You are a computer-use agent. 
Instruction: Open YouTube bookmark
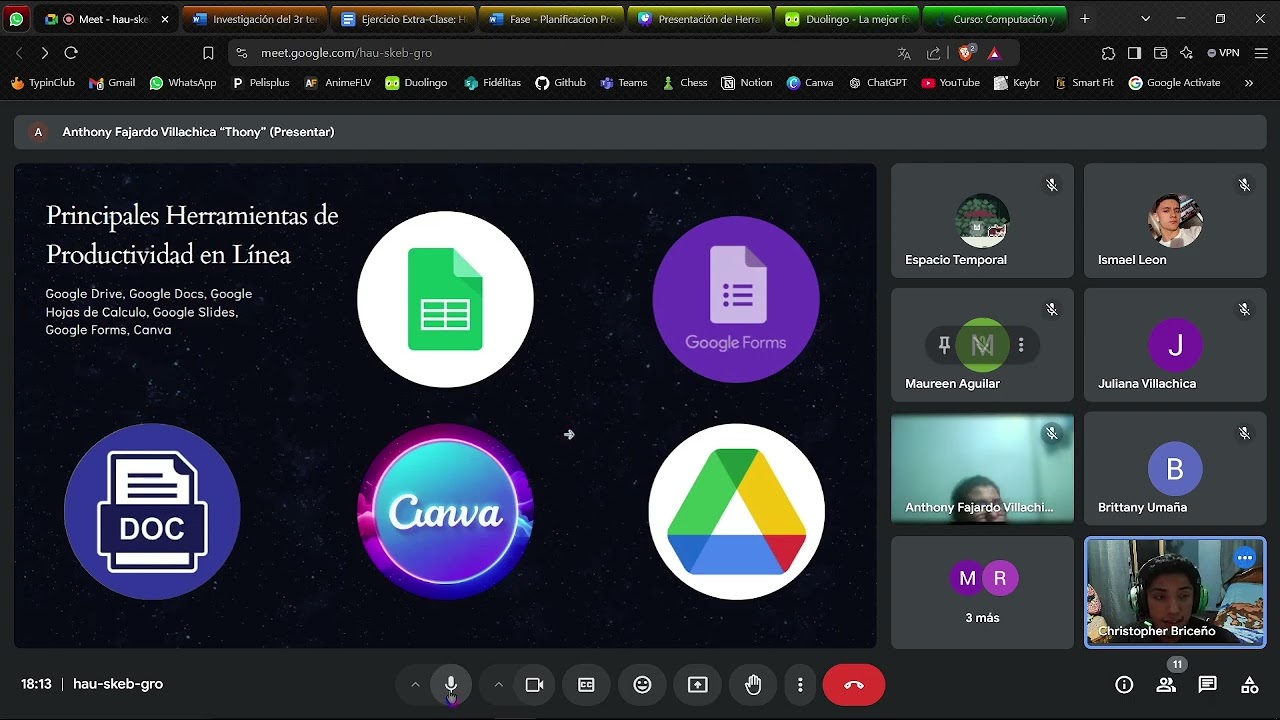click(950, 83)
